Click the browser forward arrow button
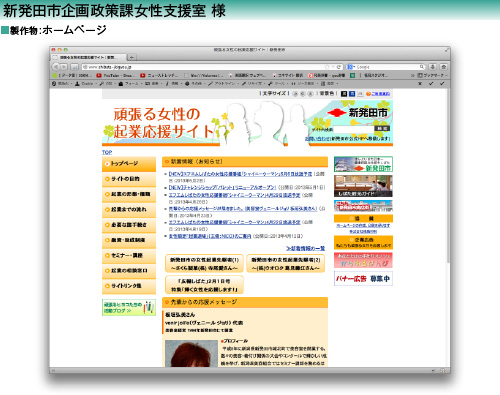The width and height of the screenshot is (500, 395). point(64,67)
